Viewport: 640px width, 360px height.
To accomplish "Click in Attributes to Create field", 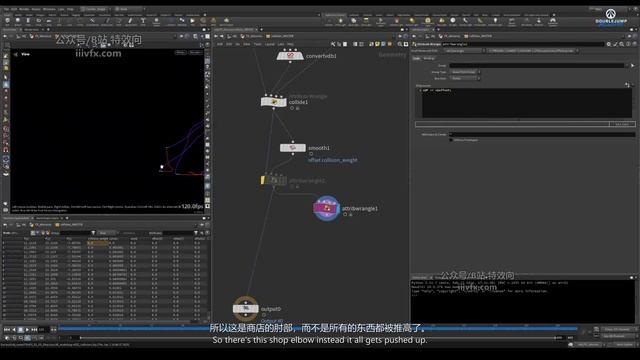I will click(542, 134).
